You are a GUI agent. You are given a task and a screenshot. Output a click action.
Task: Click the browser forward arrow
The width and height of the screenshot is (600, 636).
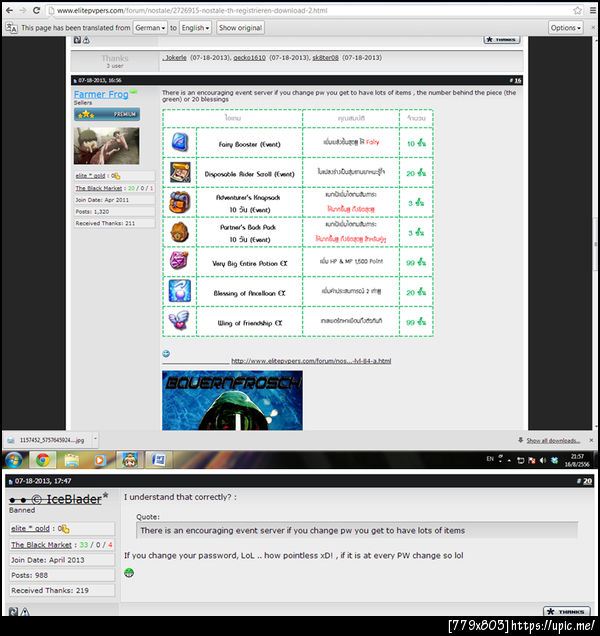pos(23,11)
